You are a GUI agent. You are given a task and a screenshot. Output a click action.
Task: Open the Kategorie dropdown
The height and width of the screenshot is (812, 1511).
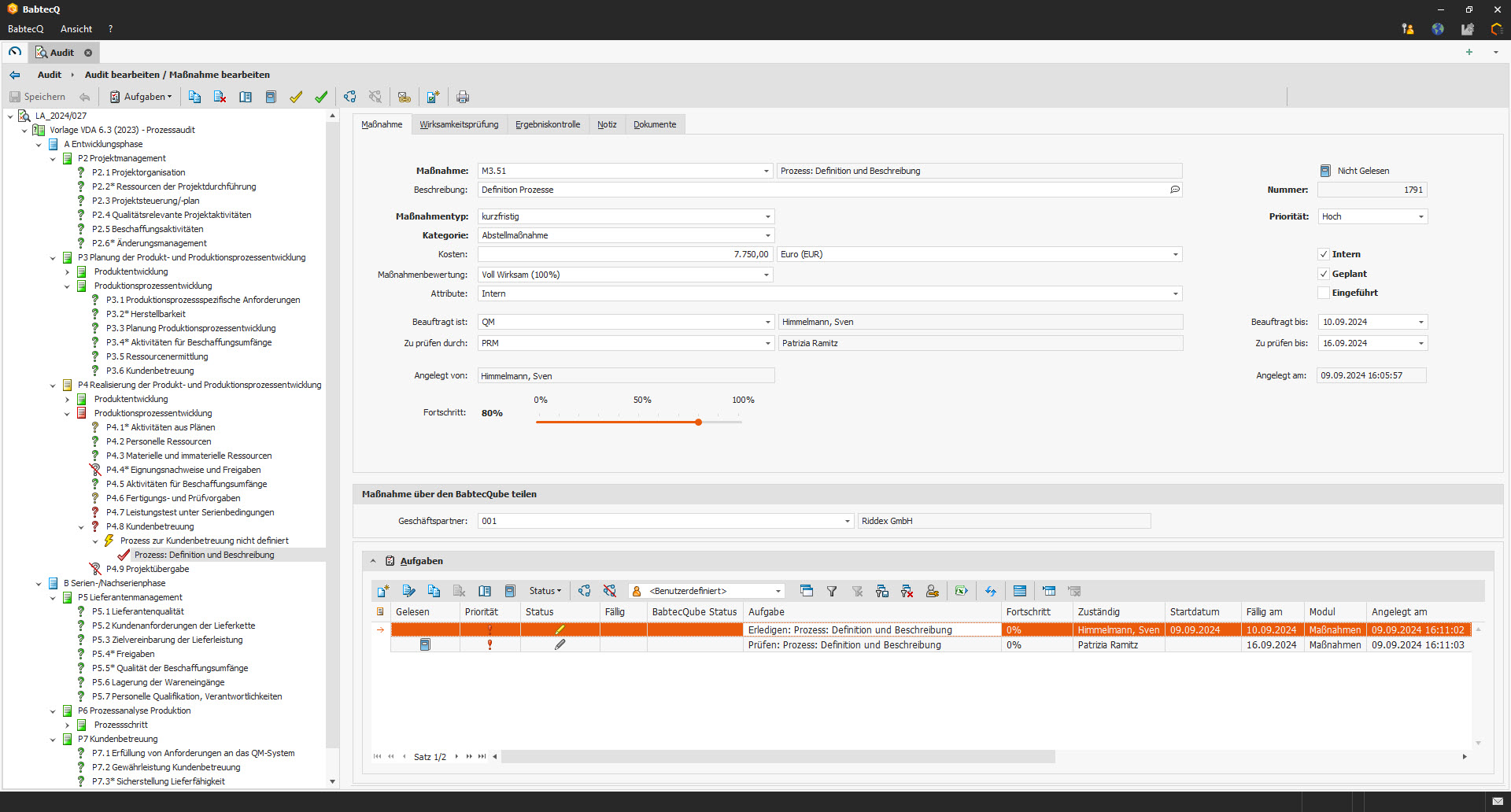[x=768, y=235]
